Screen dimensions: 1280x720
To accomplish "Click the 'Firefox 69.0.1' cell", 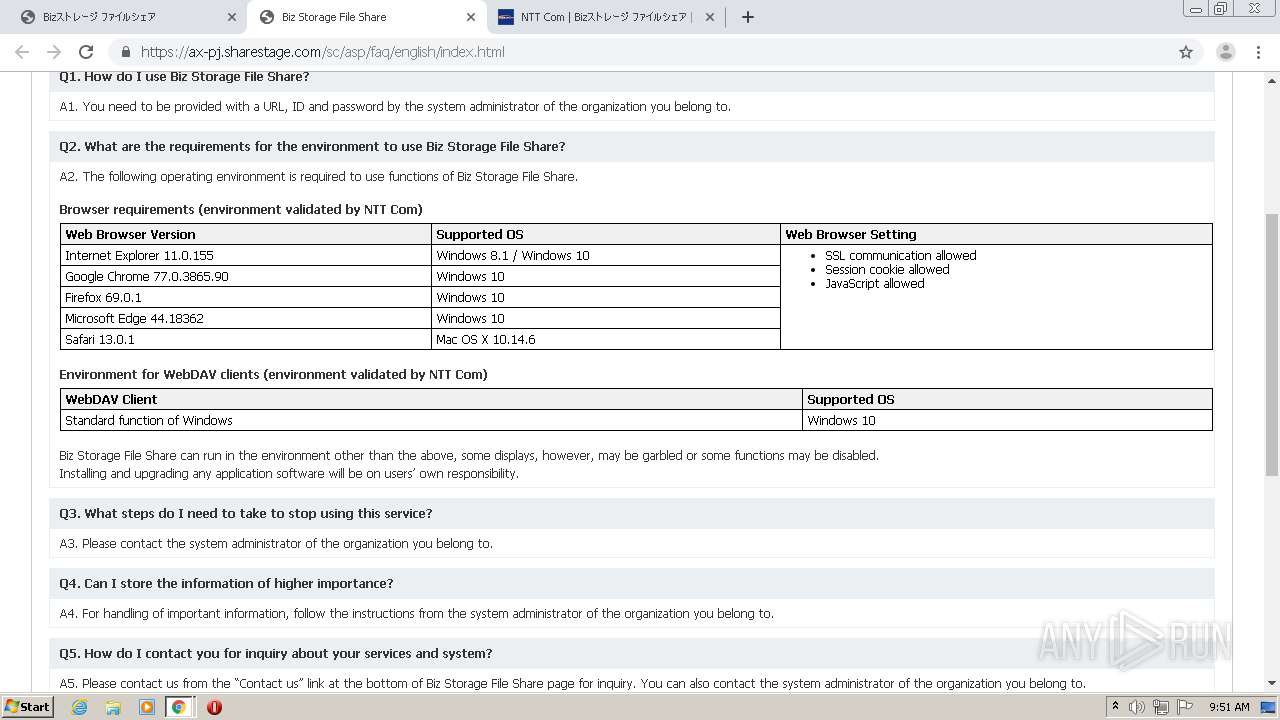I will pyautogui.click(x=246, y=298).
